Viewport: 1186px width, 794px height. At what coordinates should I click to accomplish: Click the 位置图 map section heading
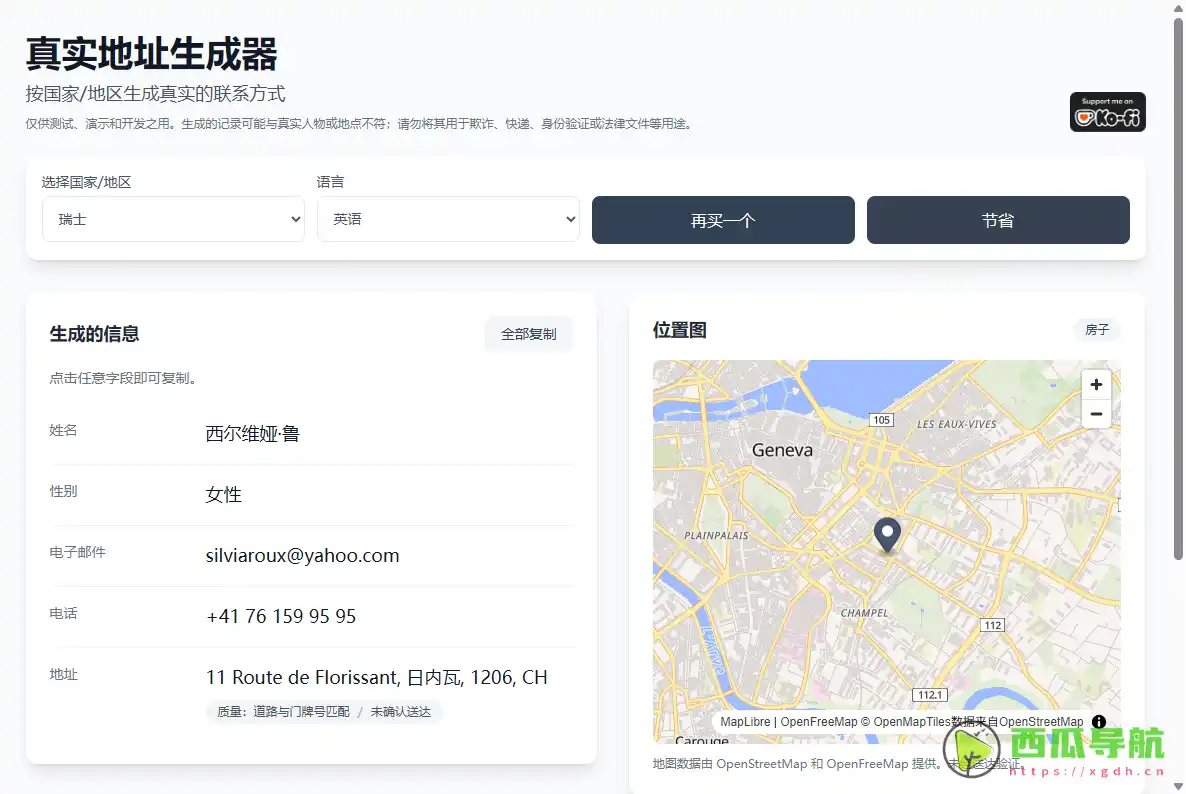click(680, 330)
